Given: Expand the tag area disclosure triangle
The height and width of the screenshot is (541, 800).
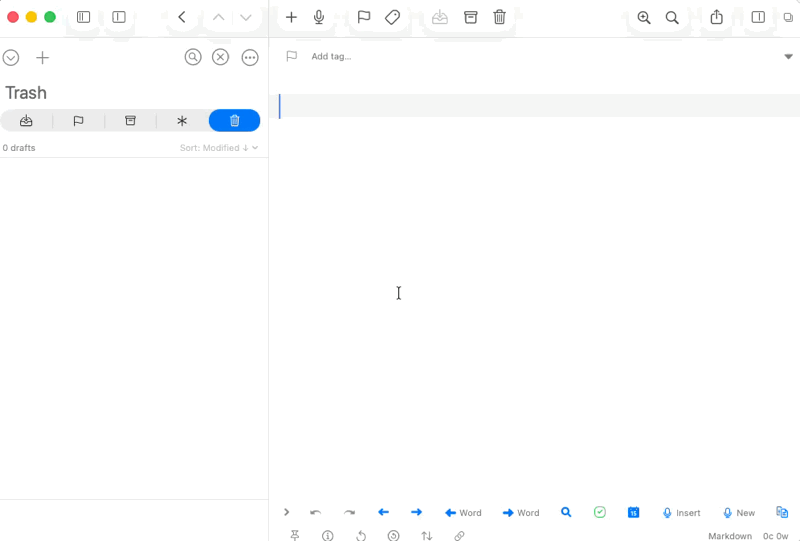Looking at the screenshot, I should click(x=788, y=57).
